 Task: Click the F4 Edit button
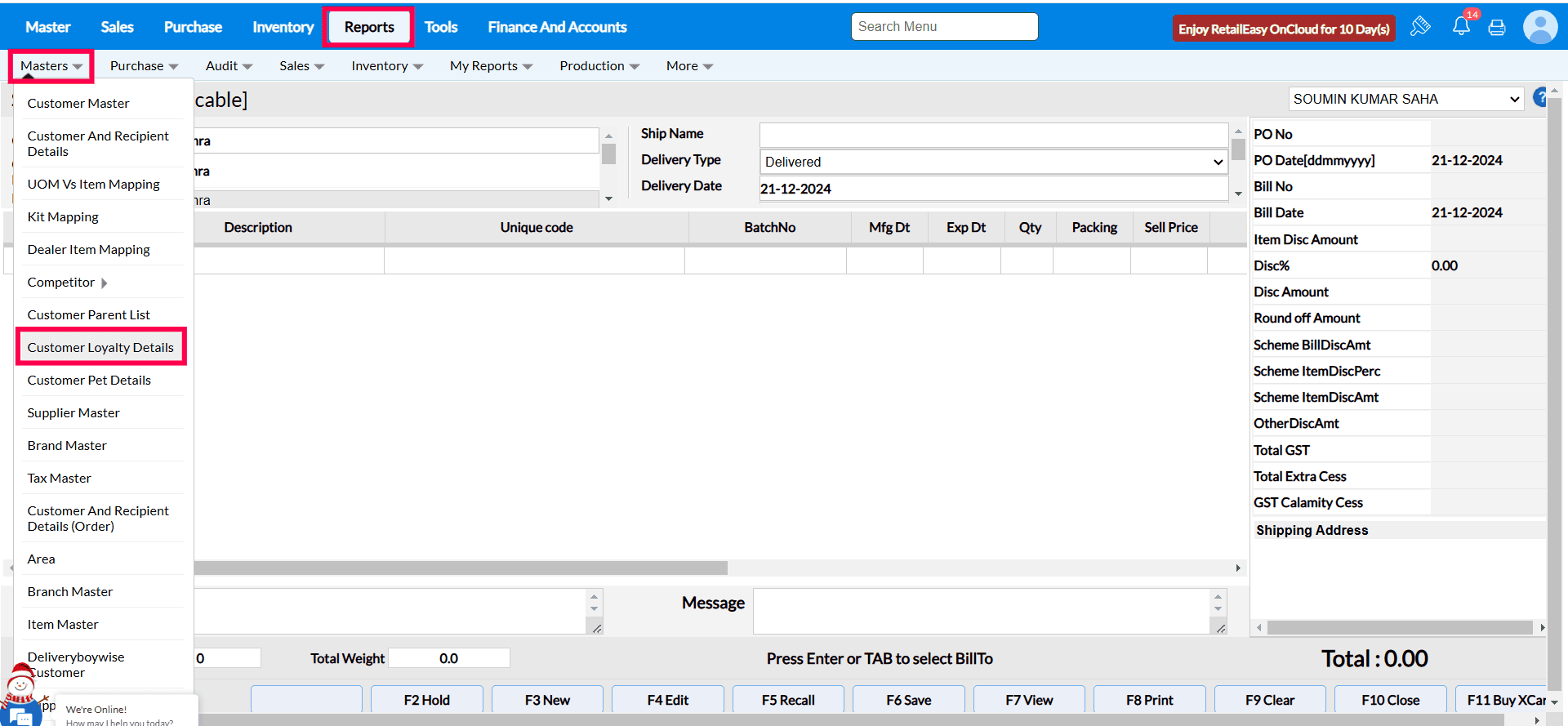point(668,700)
